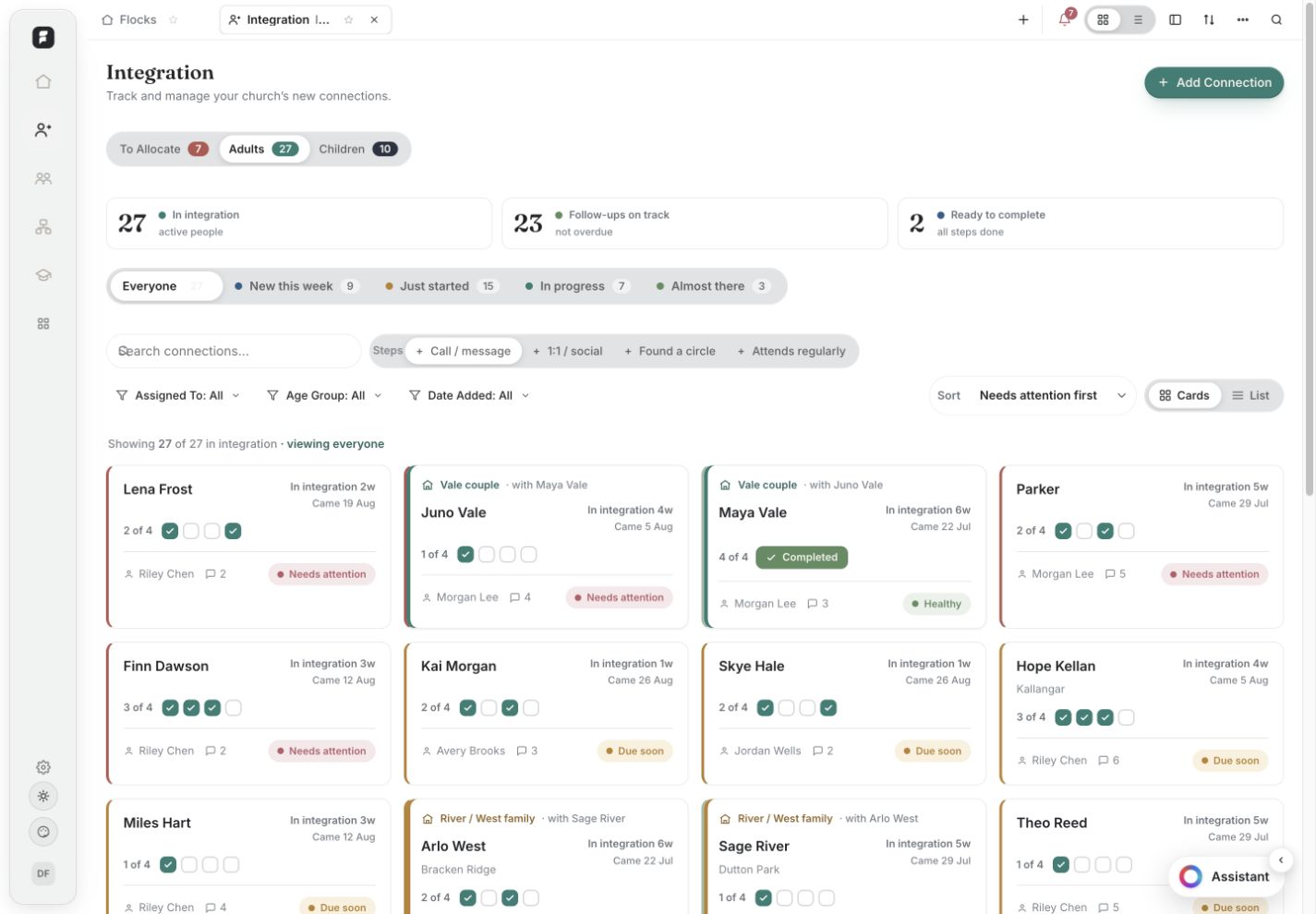Open the settings gear in sidebar

43,766
